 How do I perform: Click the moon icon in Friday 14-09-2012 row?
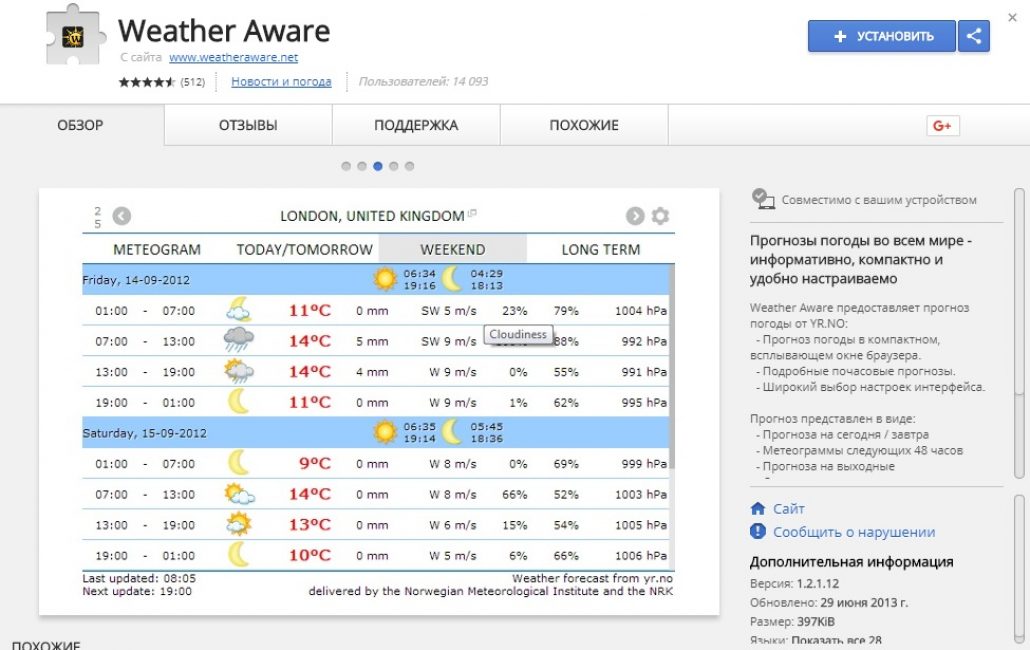451,279
